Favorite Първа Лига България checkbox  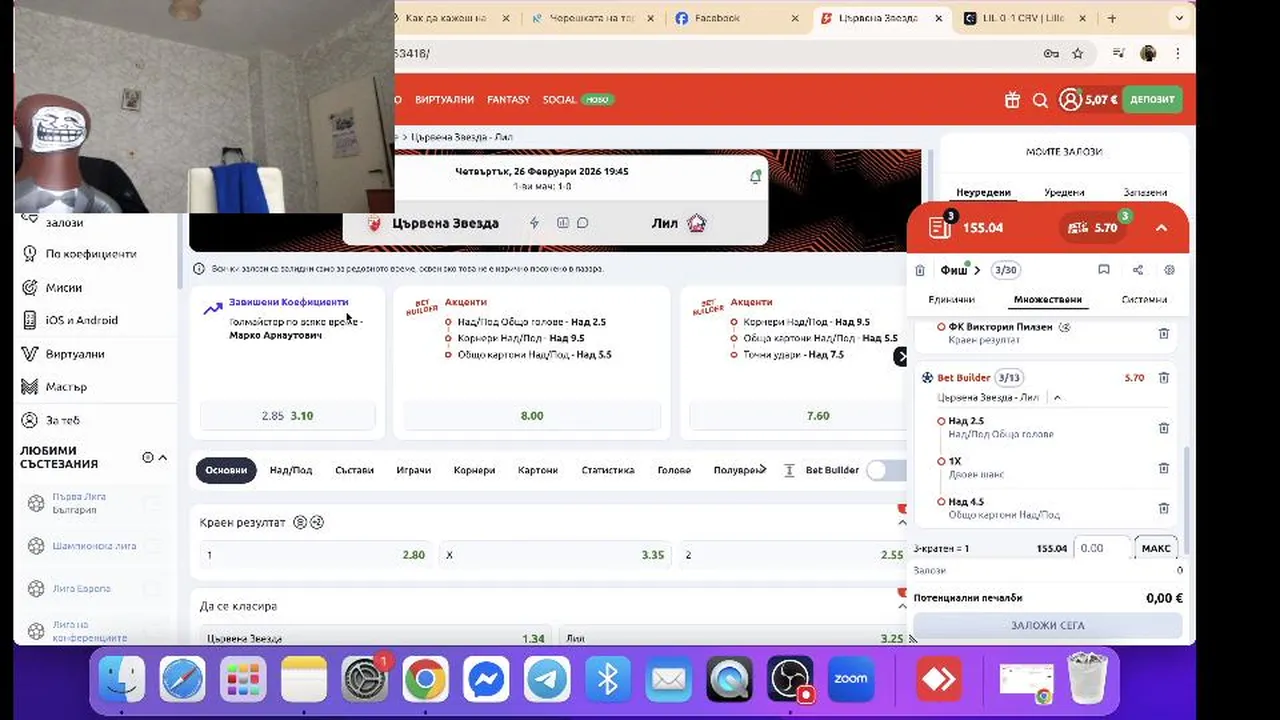(x=153, y=504)
